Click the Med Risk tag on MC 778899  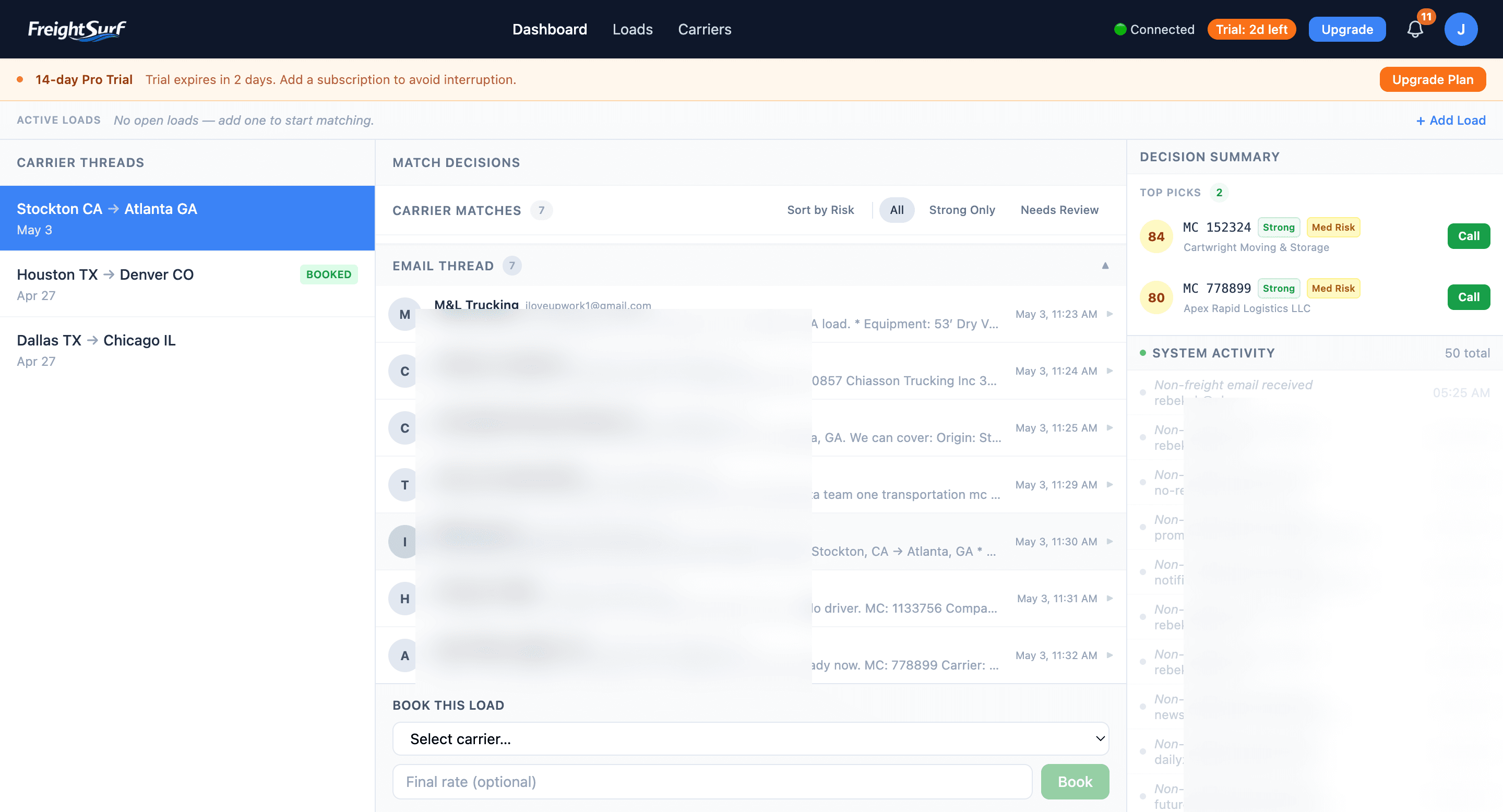point(1333,288)
